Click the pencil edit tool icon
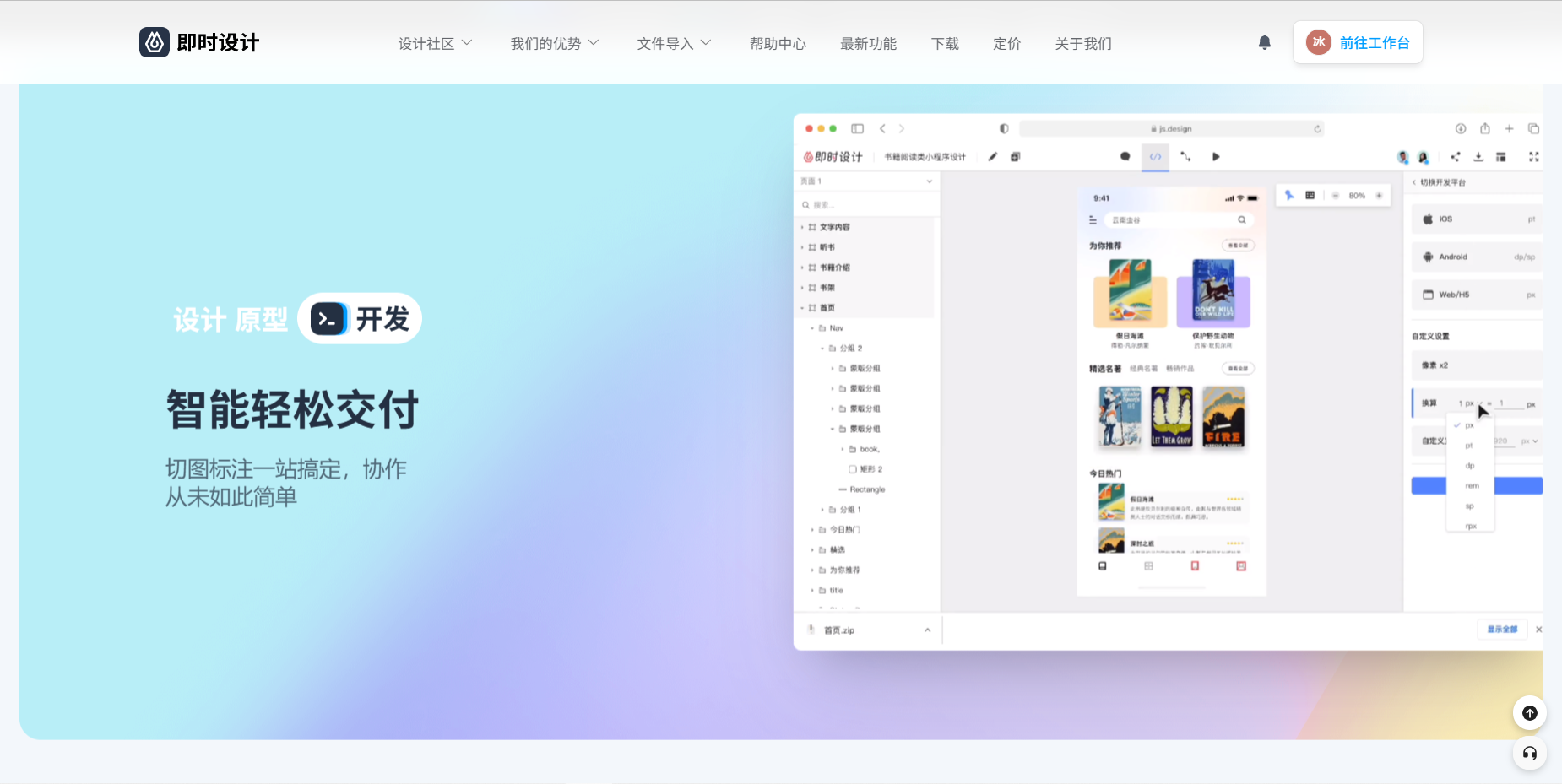The height and width of the screenshot is (784, 1562). (x=993, y=156)
